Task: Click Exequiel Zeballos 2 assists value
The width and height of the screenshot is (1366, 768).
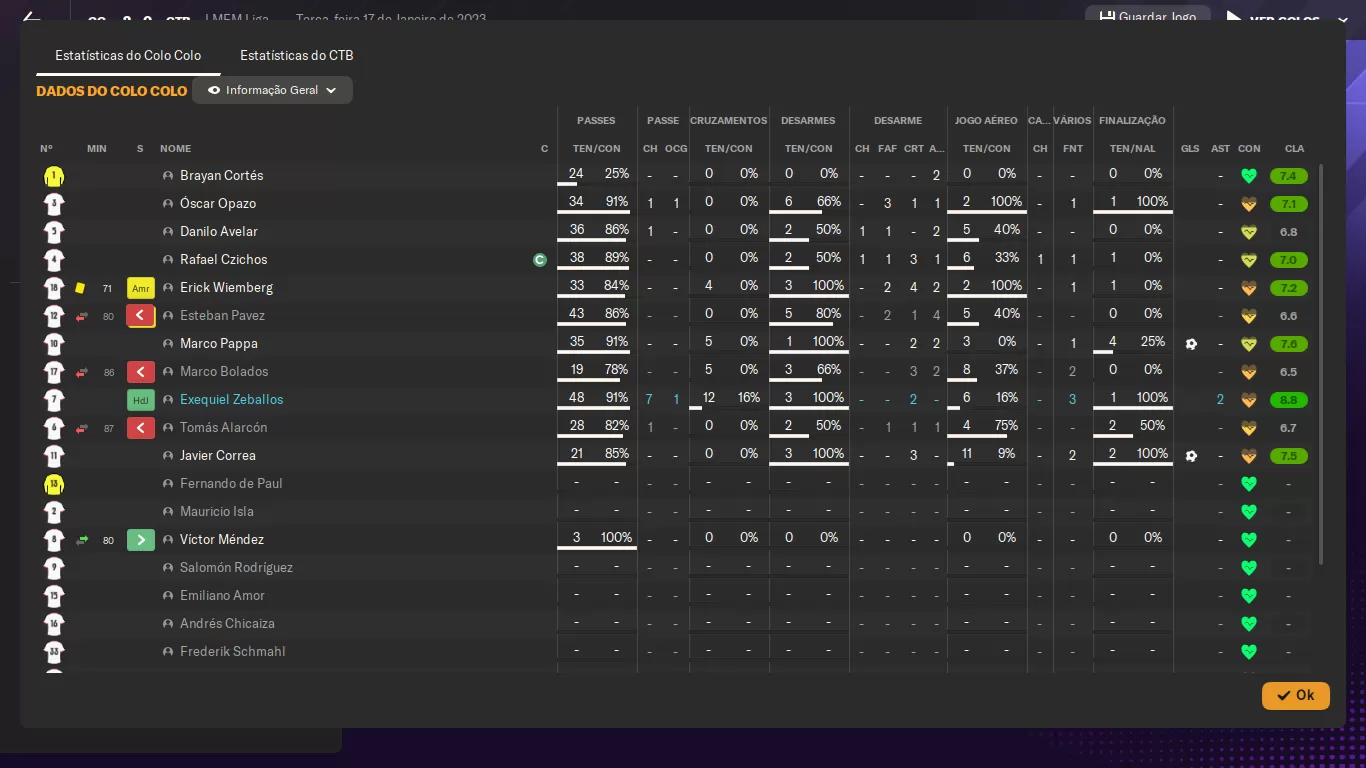Action: pyautogui.click(x=1220, y=400)
